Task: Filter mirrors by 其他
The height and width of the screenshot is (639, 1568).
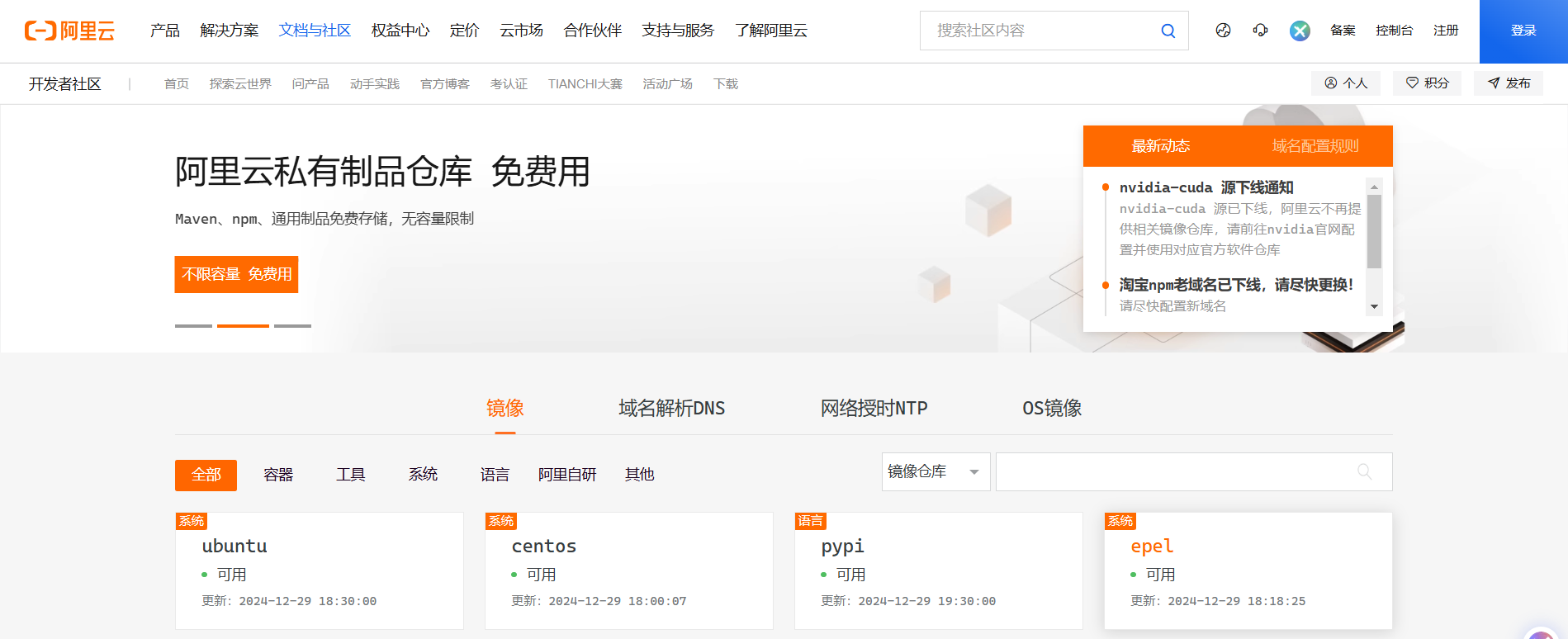Action: tap(640, 475)
